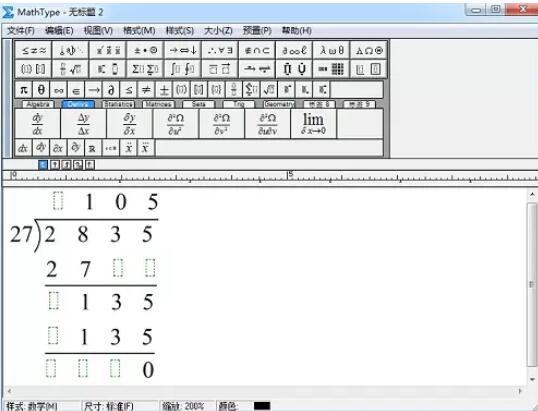Viewport: 538px width, 411px height.
Task: Open the 编辑(E) menu
Action: click(59, 31)
